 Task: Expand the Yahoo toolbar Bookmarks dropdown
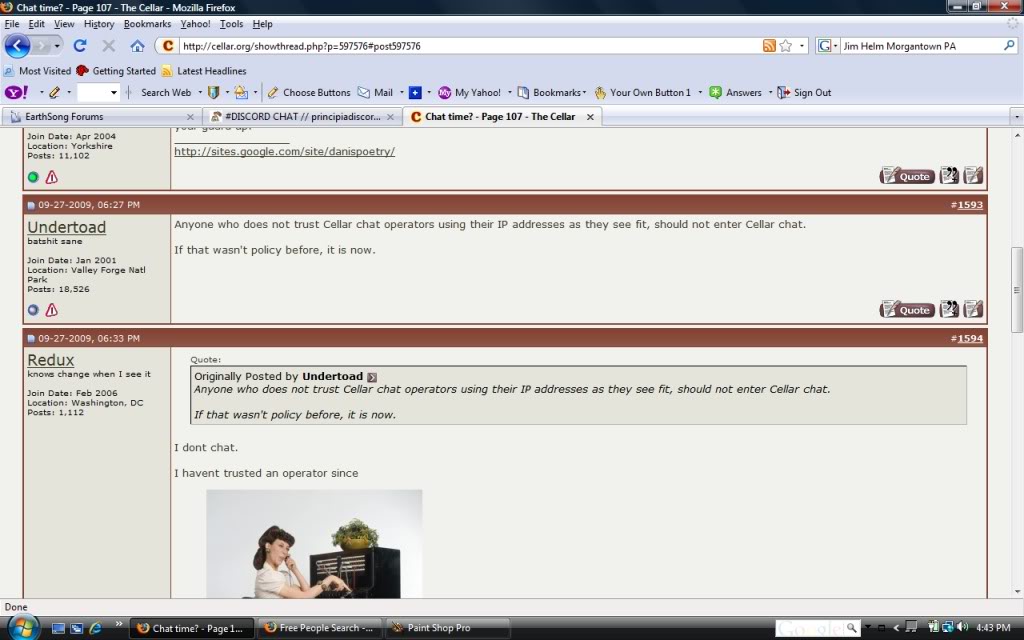point(584,92)
